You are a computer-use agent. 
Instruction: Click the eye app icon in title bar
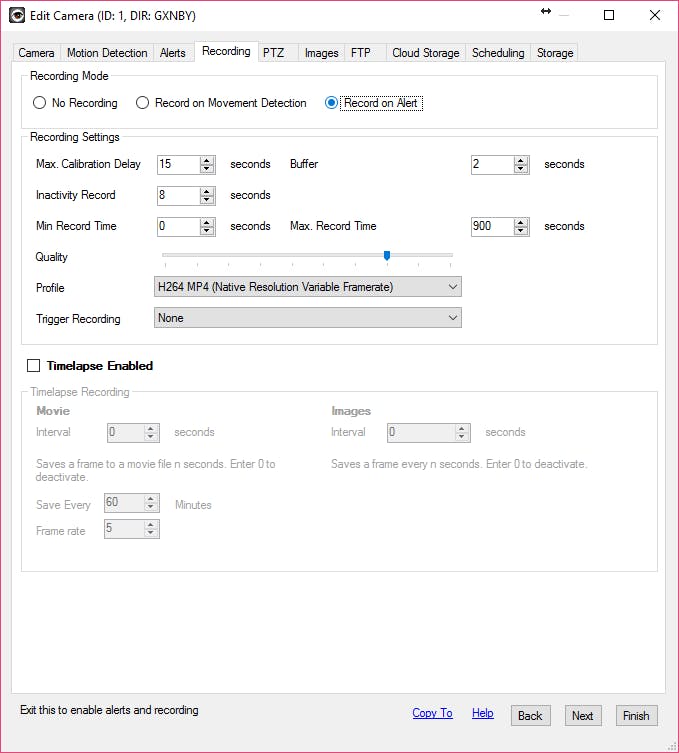pos(17,15)
